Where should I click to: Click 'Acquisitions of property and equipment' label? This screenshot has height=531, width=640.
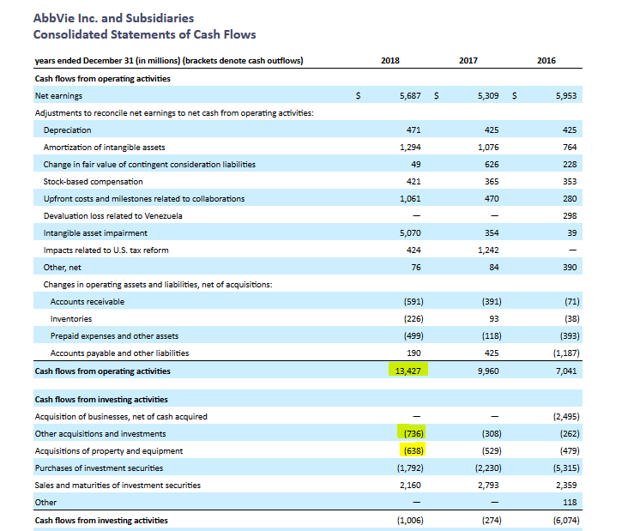coord(109,451)
